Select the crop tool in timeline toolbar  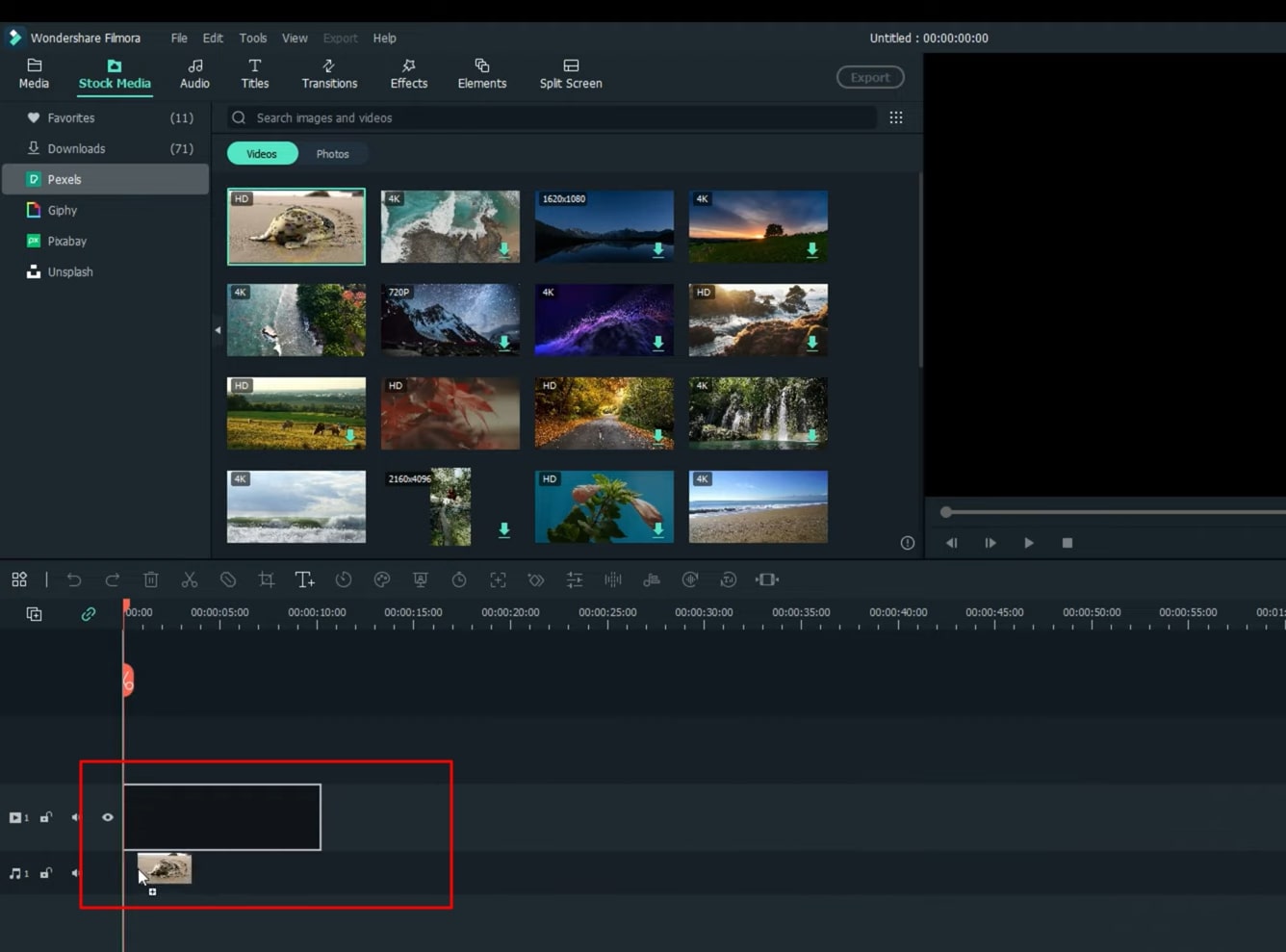click(267, 579)
